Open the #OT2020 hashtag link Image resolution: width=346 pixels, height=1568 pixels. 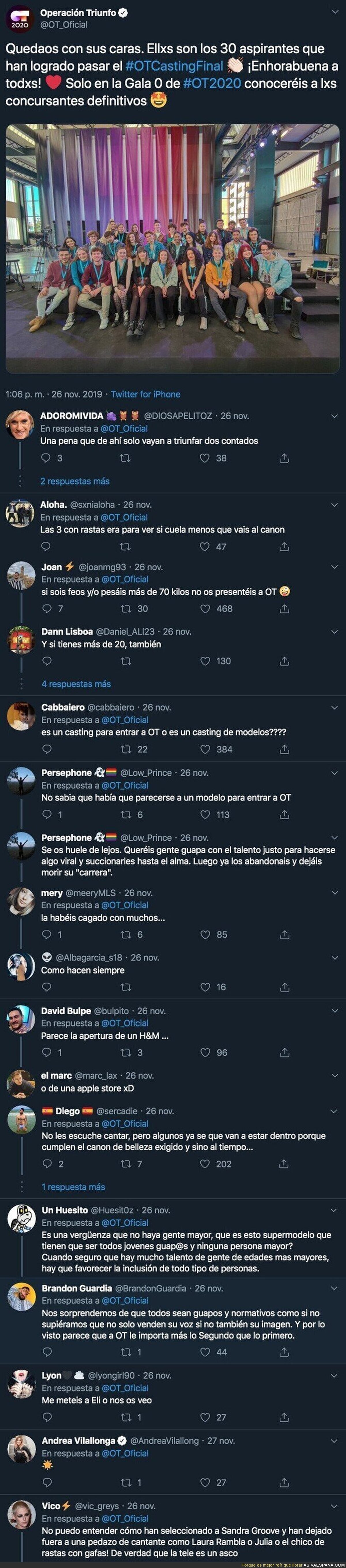coord(211,83)
